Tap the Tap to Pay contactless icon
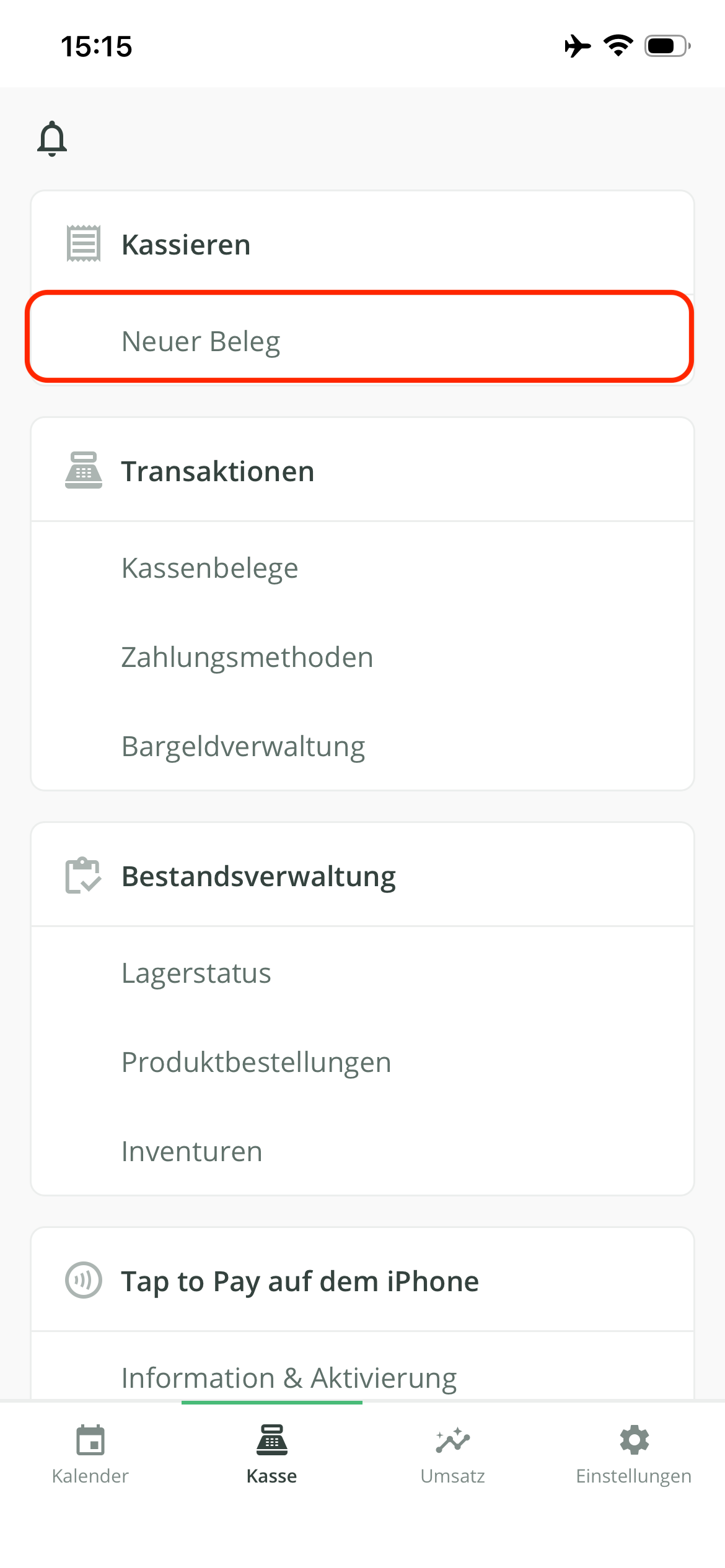The image size is (725, 1568). click(x=84, y=1281)
